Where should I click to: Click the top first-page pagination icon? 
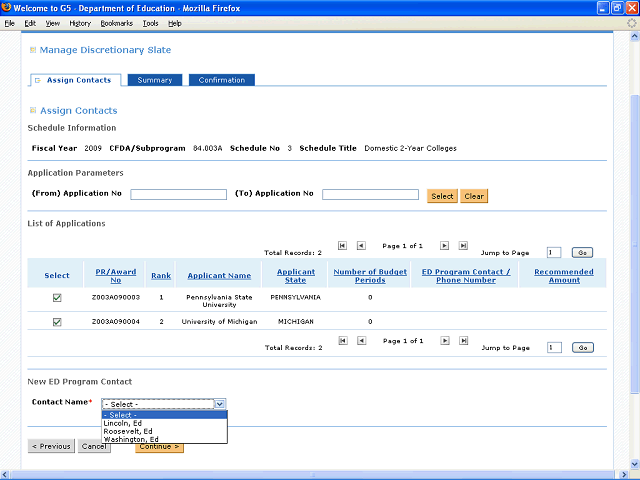[343, 245]
